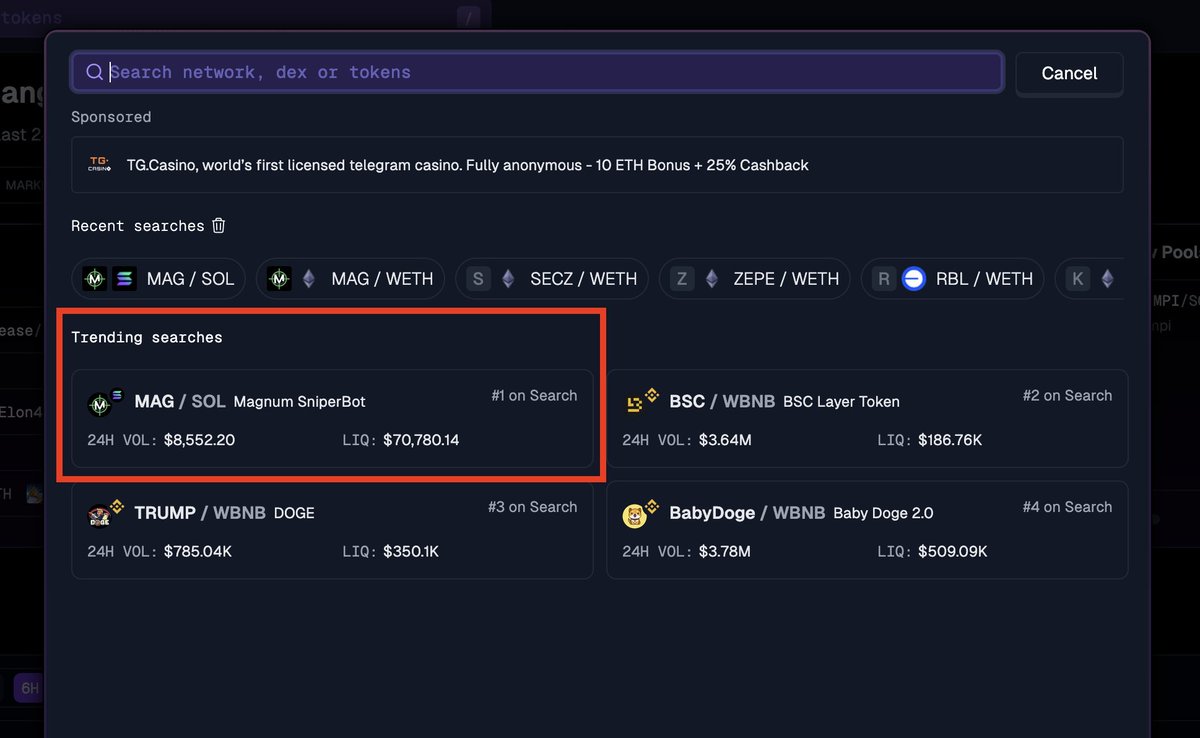This screenshot has width=1200, height=738.
Task: Select the MAG / SOL recent search chip
Action: pyautogui.click(x=160, y=279)
